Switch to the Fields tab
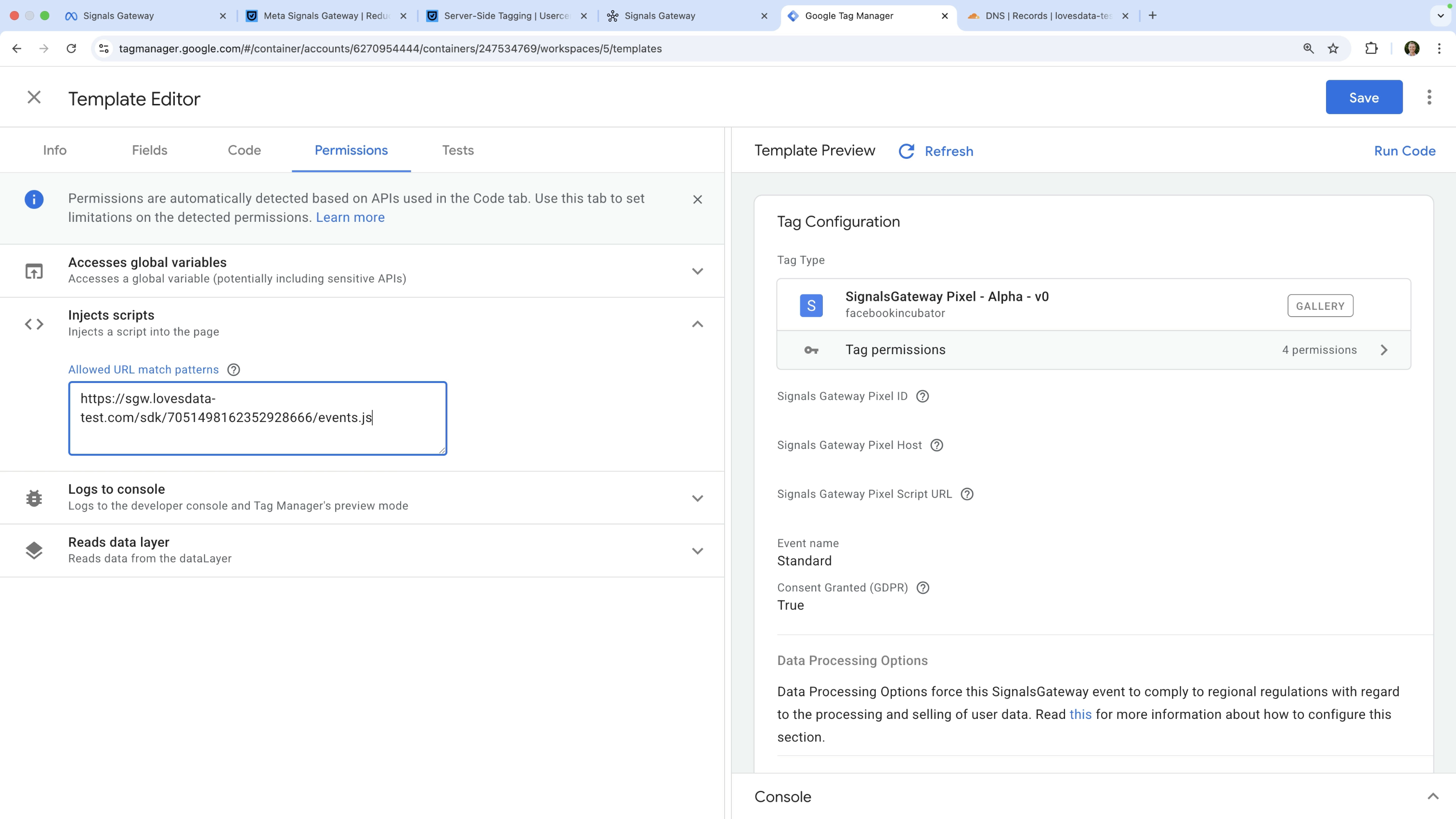This screenshot has width=1456, height=819. [149, 150]
